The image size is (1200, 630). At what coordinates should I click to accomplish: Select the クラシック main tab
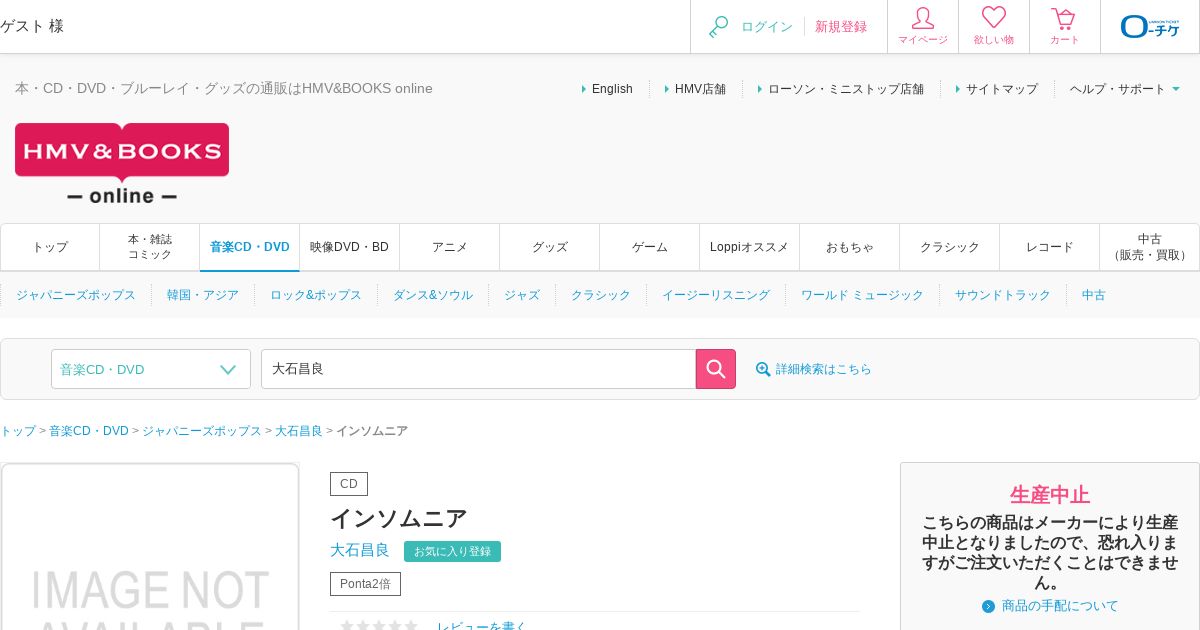(x=950, y=247)
